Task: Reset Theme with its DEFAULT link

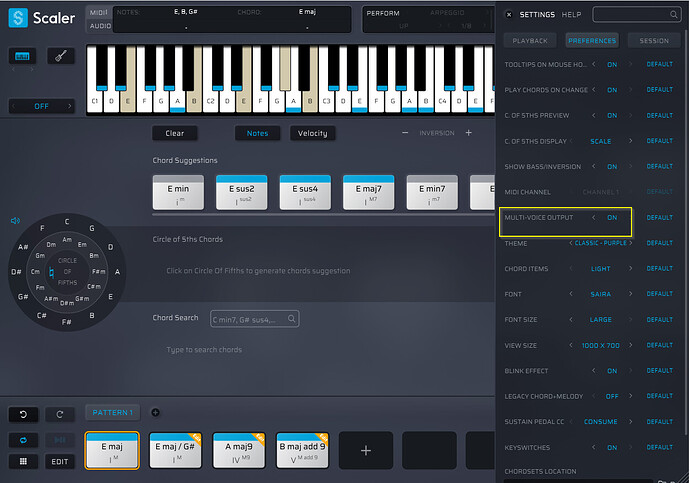Action: 660,243
